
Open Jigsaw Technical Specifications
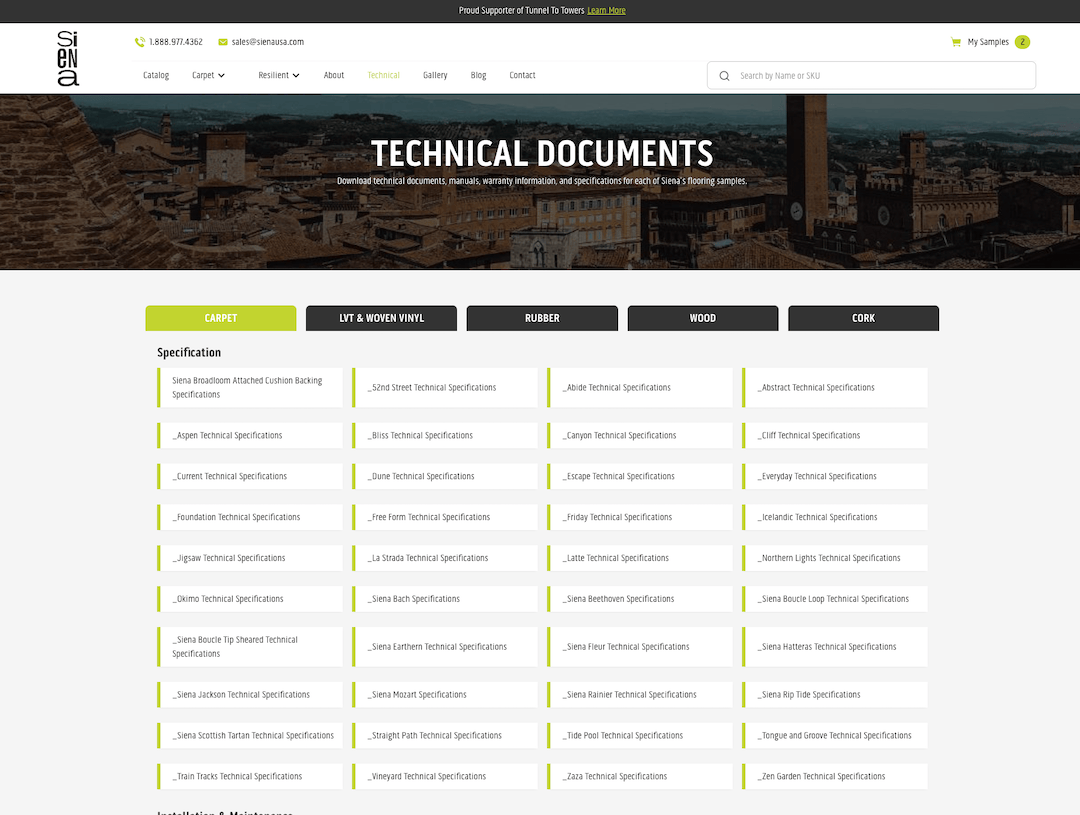[x=250, y=558]
